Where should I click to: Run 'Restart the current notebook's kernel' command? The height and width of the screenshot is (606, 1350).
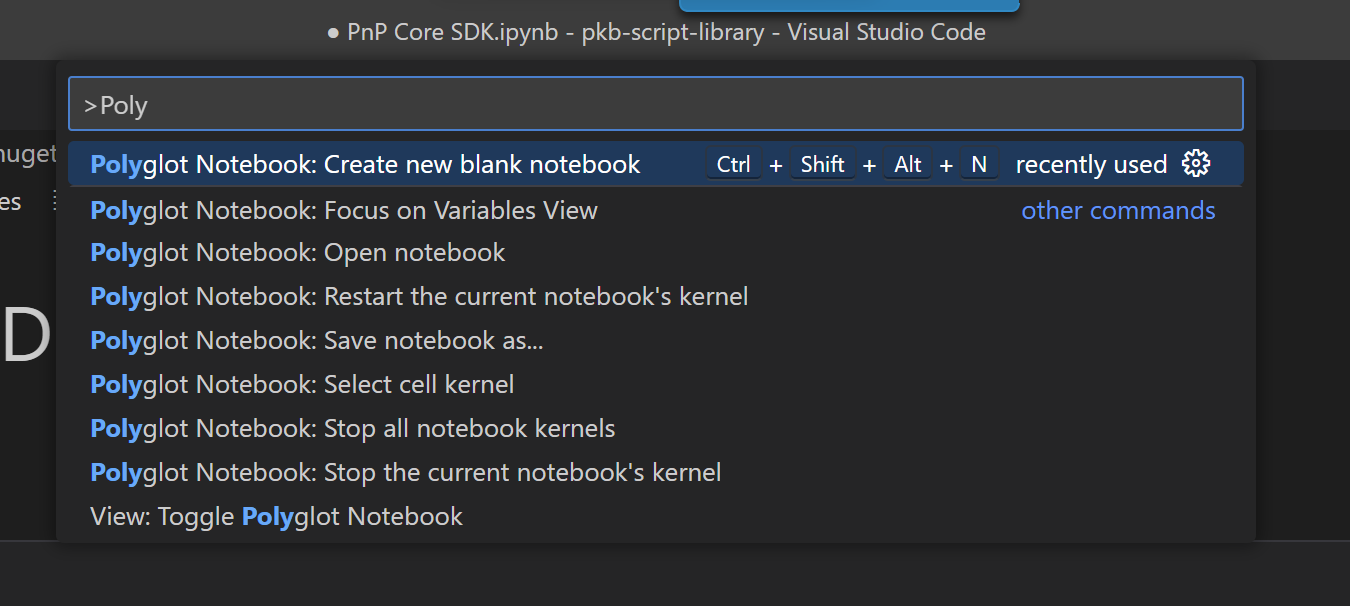(418, 296)
